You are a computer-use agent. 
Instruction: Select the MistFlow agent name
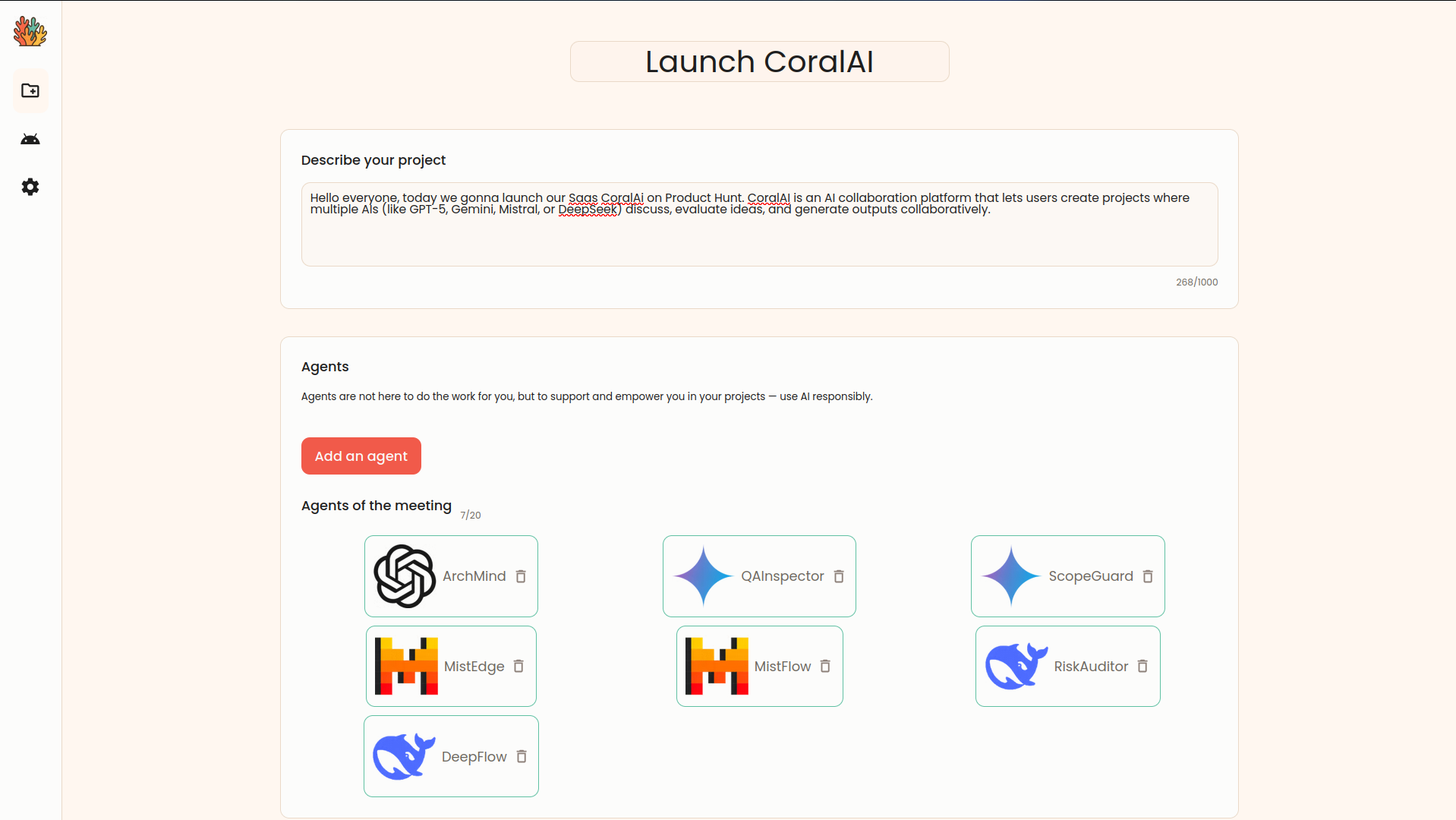[783, 667]
